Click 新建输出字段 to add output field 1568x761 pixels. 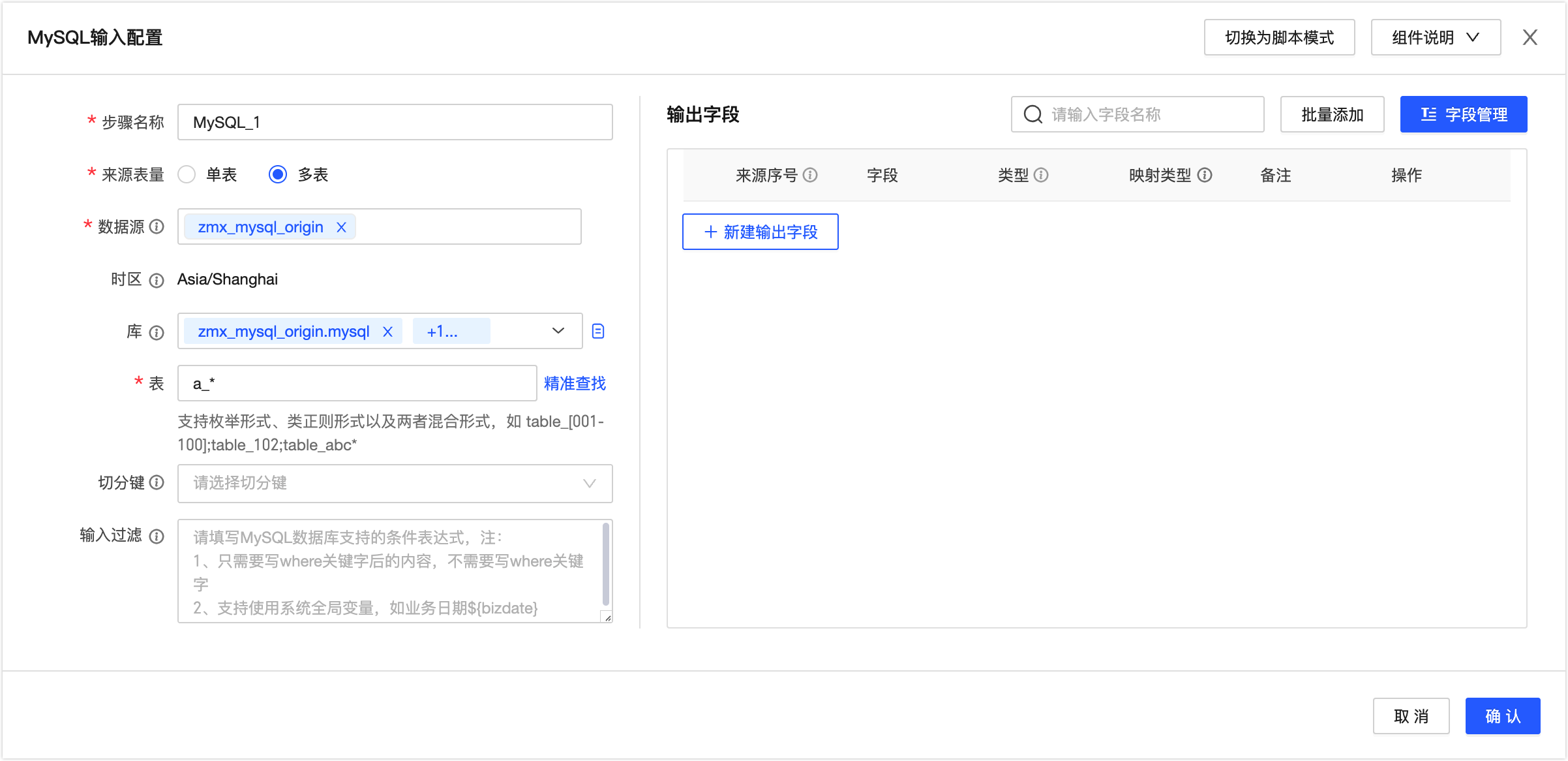click(760, 232)
